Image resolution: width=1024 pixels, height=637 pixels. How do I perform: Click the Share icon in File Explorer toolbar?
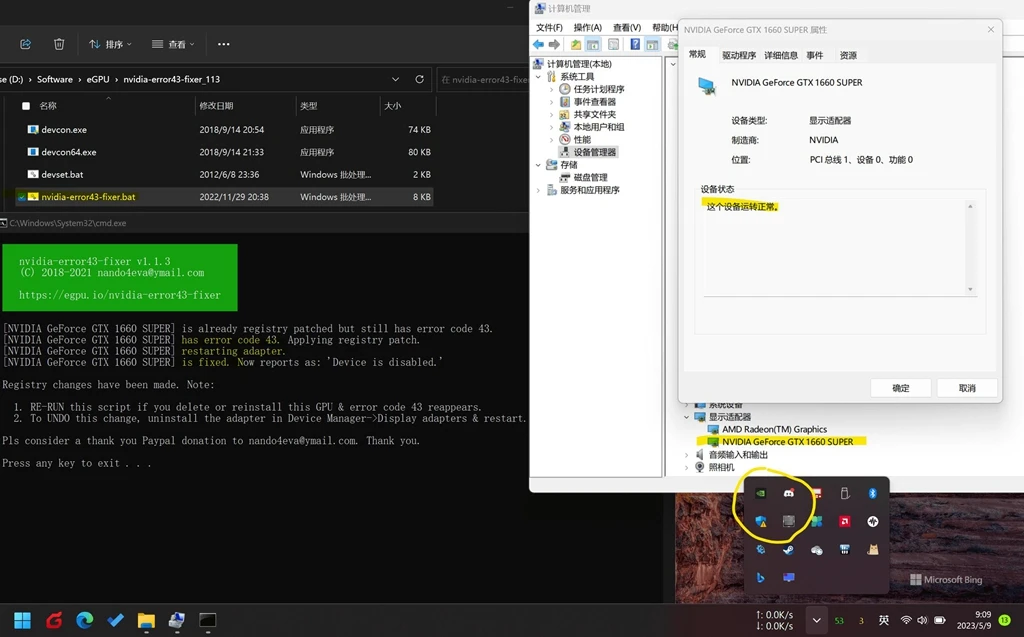[x=25, y=44]
